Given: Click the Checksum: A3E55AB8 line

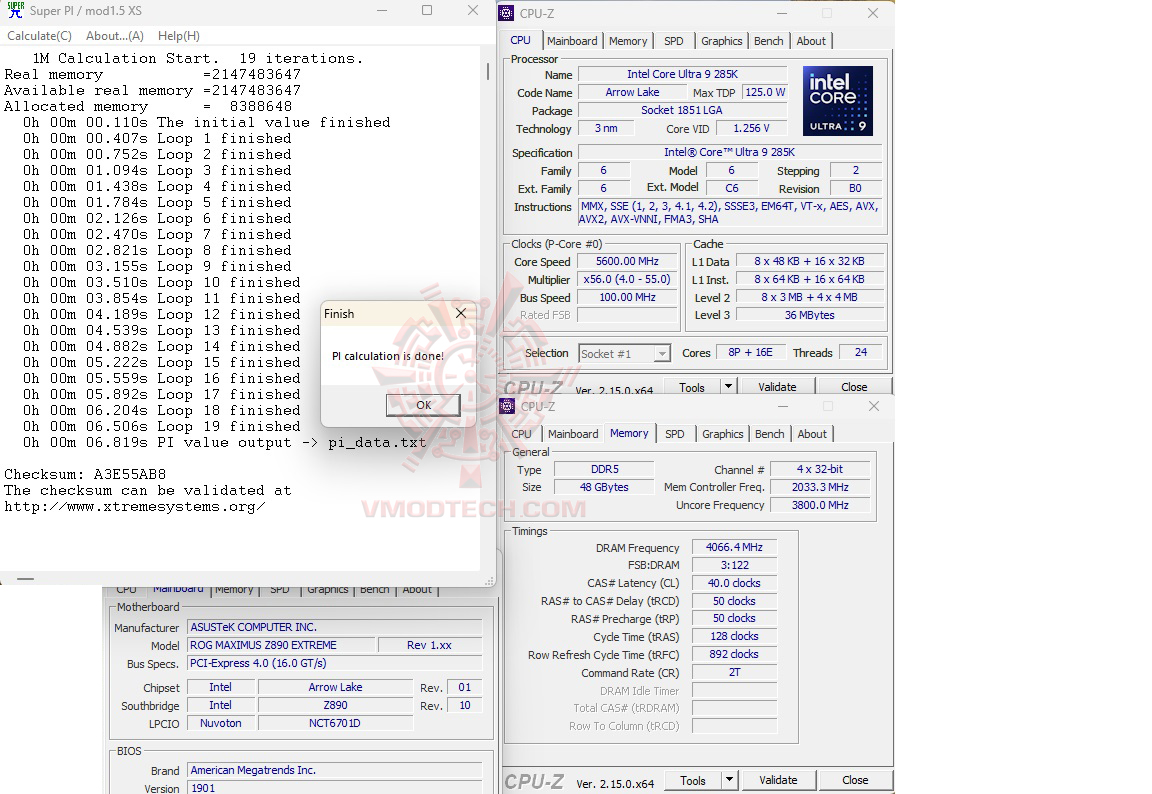Looking at the screenshot, I should [85, 474].
